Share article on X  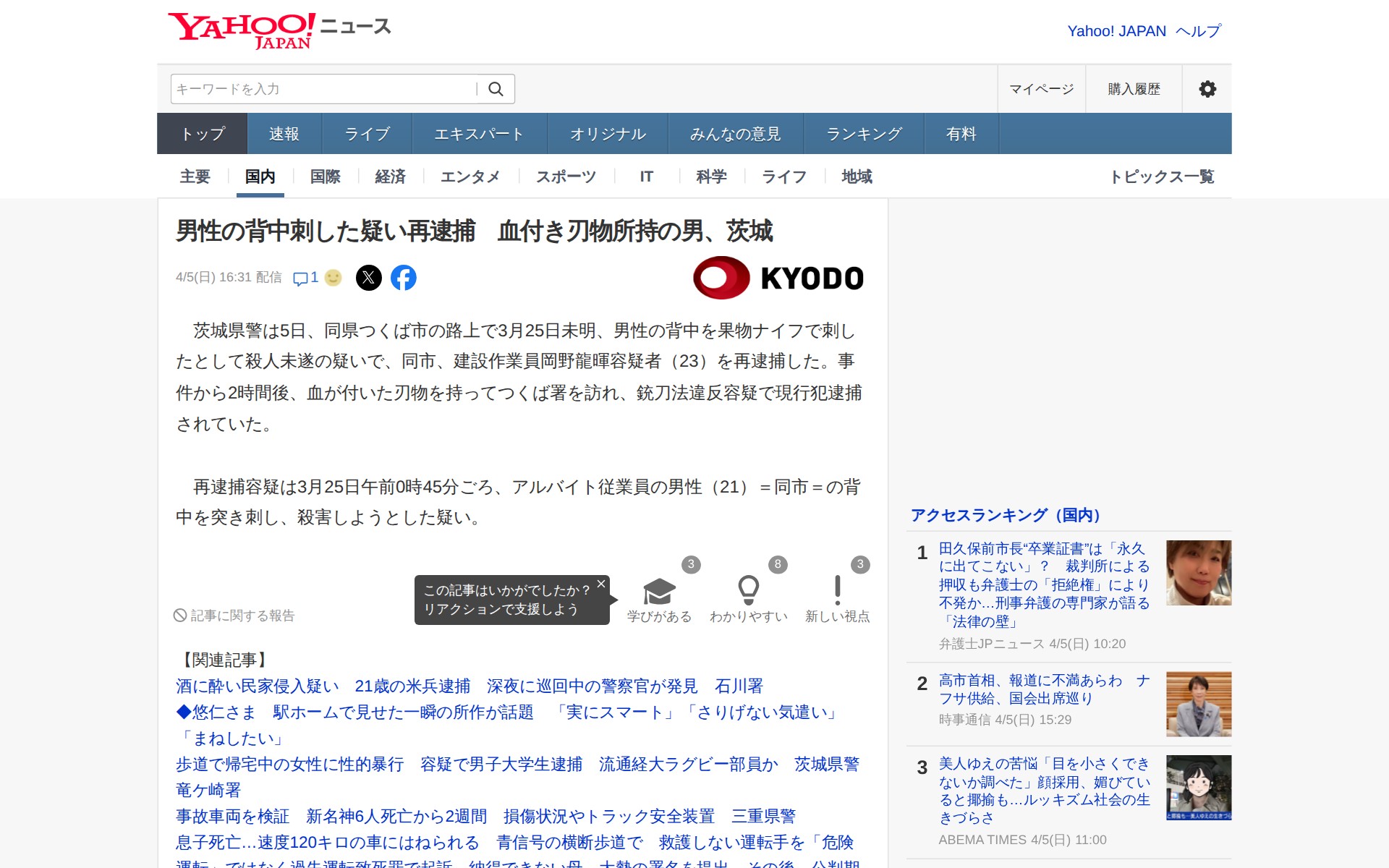coord(368,278)
